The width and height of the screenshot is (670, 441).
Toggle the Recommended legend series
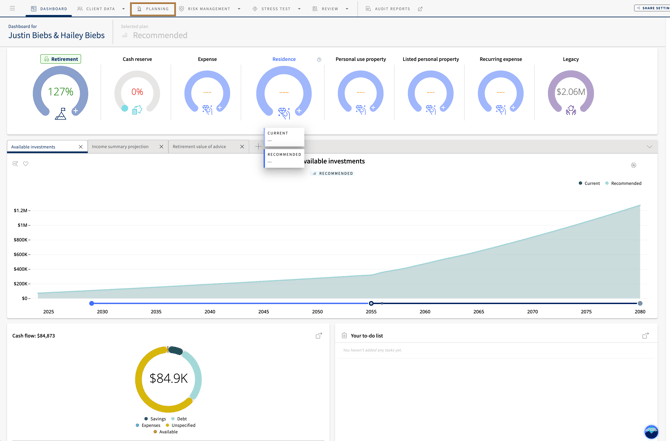623,183
